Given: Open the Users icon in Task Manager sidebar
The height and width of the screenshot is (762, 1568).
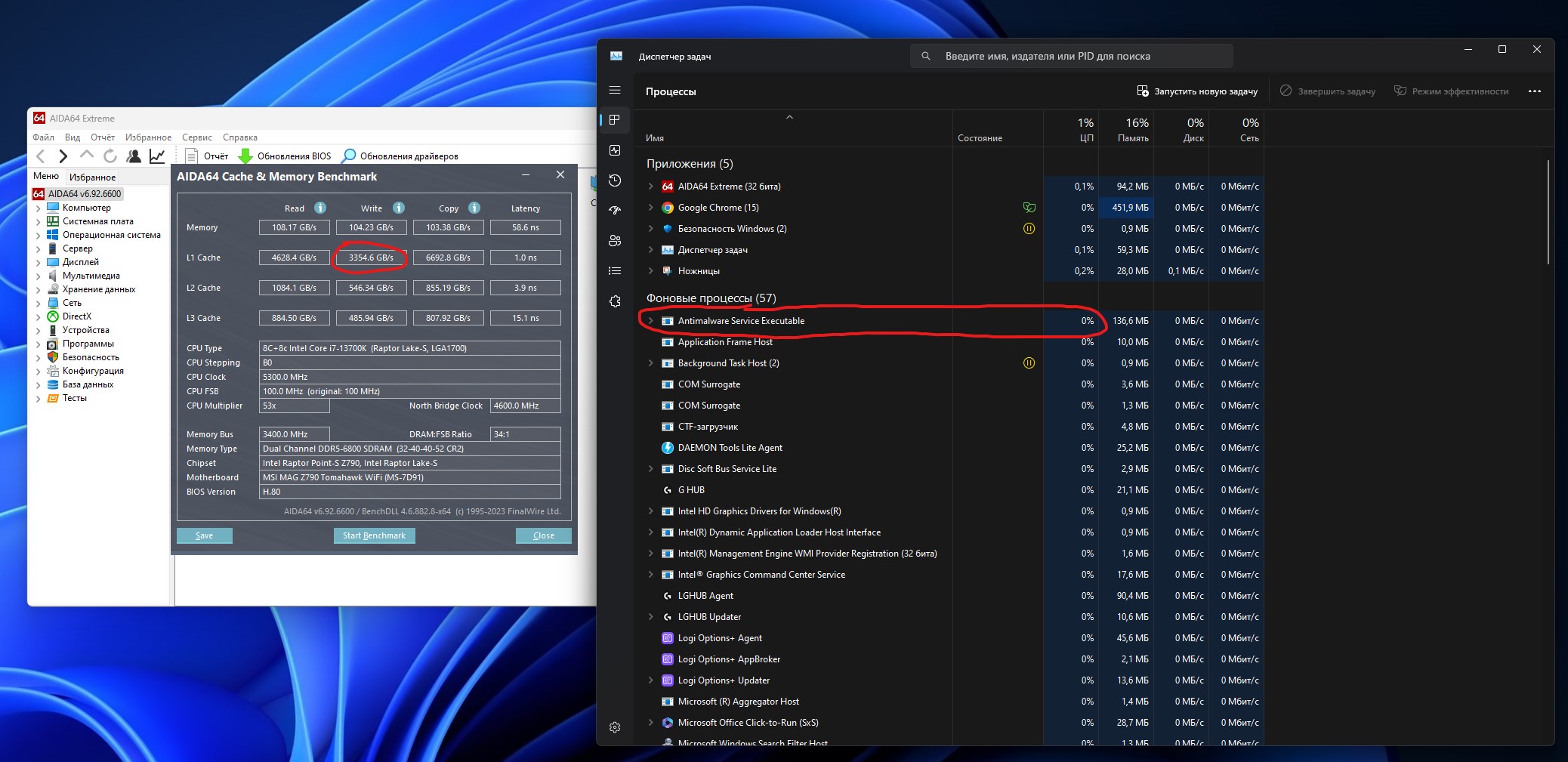Looking at the screenshot, I should [615, 240].
